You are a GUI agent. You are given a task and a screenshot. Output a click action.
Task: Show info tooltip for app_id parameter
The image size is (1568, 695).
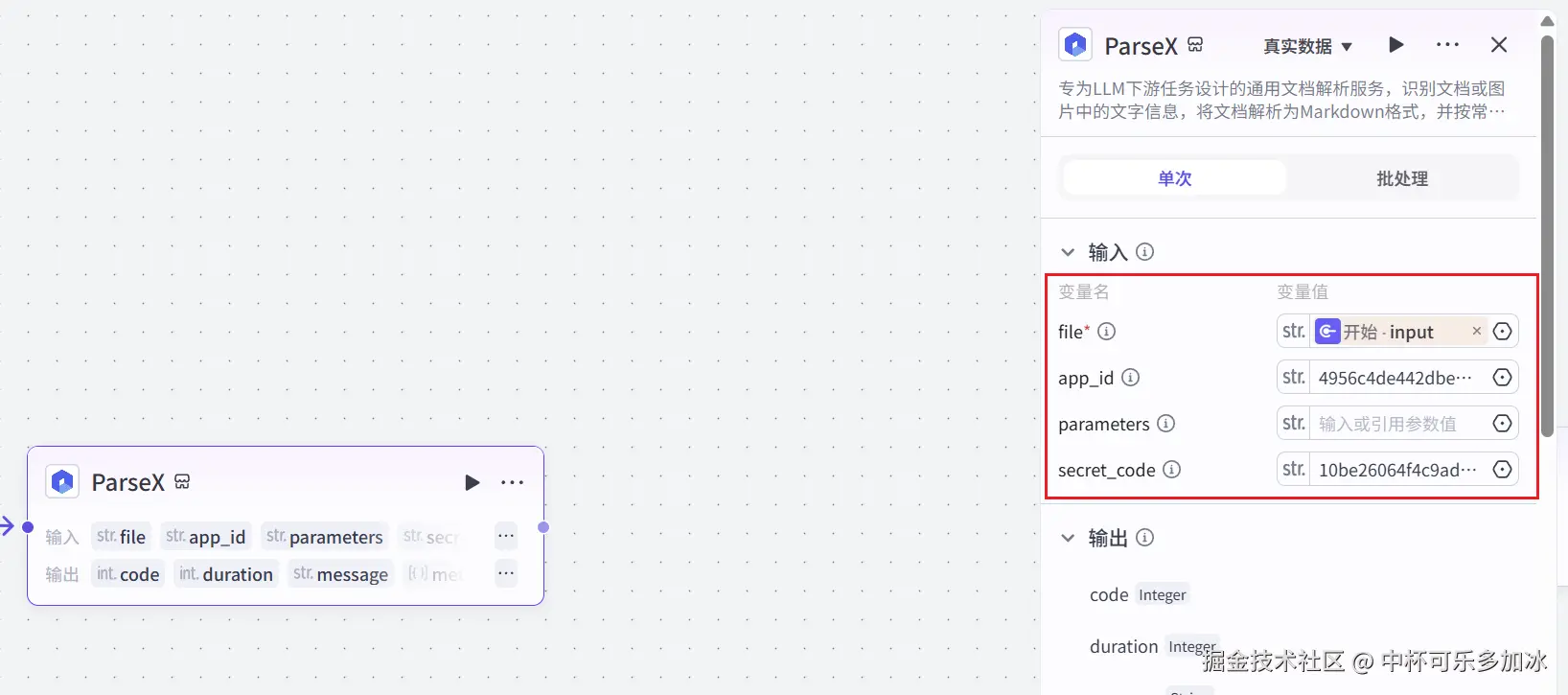(1130, 378)
